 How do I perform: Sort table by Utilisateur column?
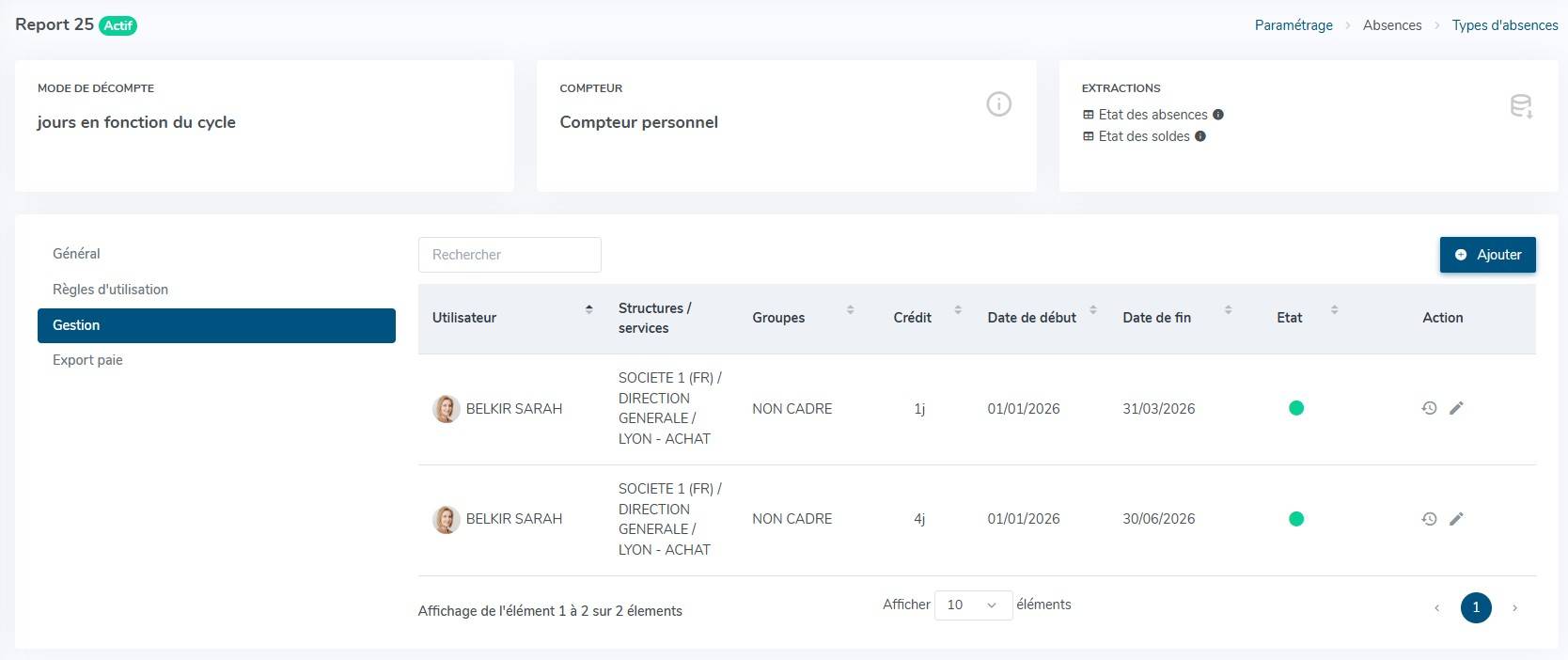coord(588,309)
